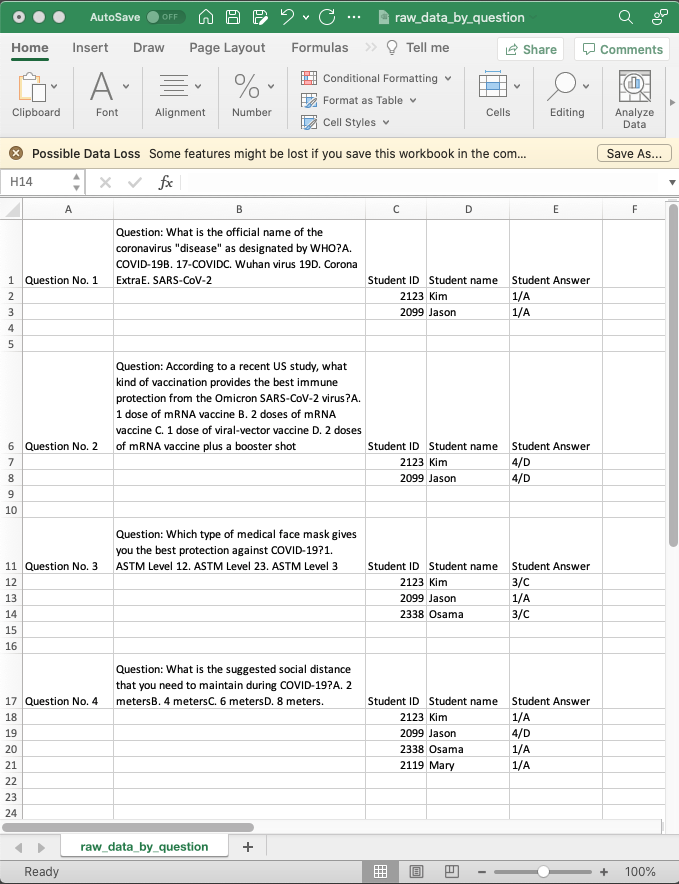
Task: Save the workbook with the floppy disk icon
Action: 233,17
